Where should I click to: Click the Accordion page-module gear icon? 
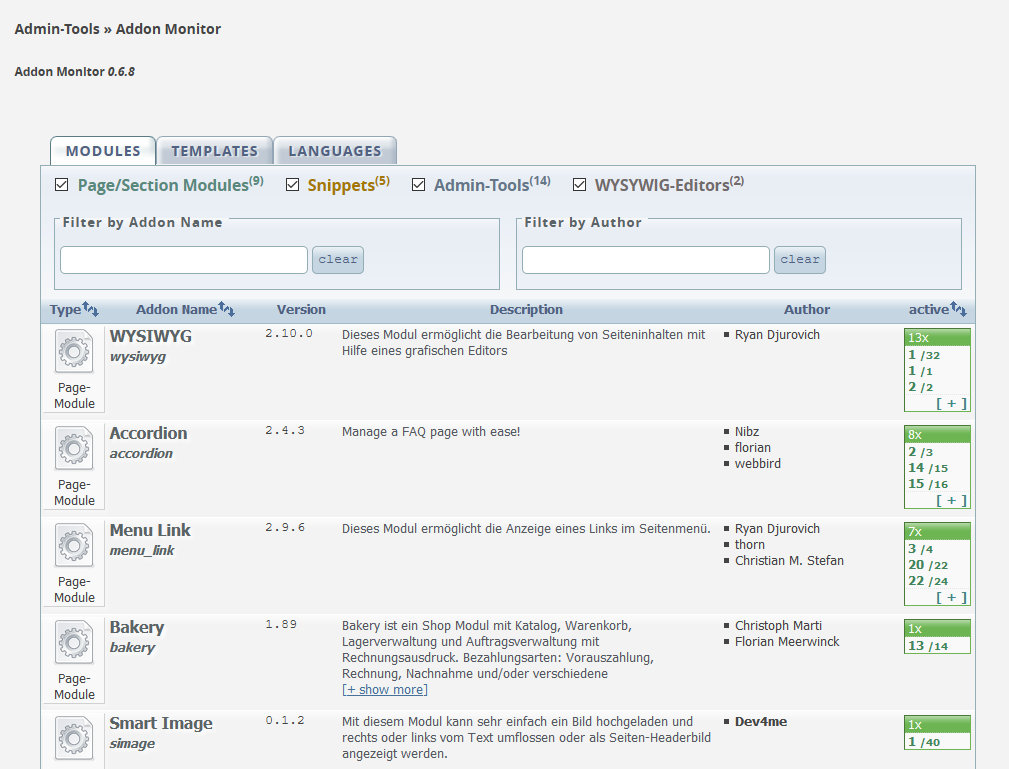point(74,450)
